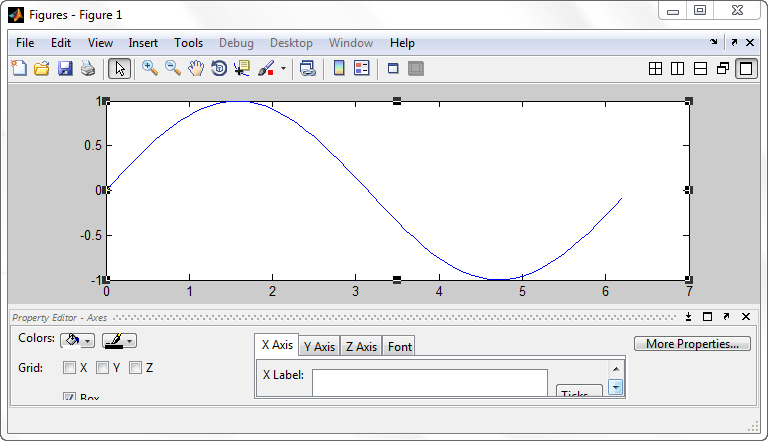
Task: Select the Data Cursor tool
Action: point(242,69)
